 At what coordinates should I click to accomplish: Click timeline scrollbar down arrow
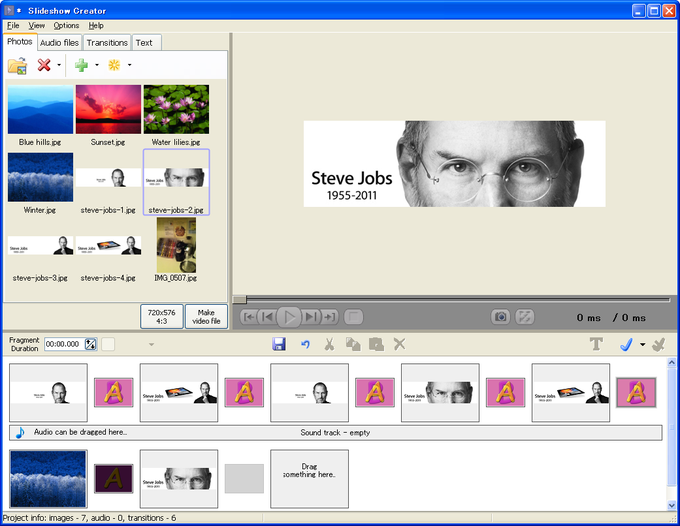pyautogui.click(x=671, y=505)
